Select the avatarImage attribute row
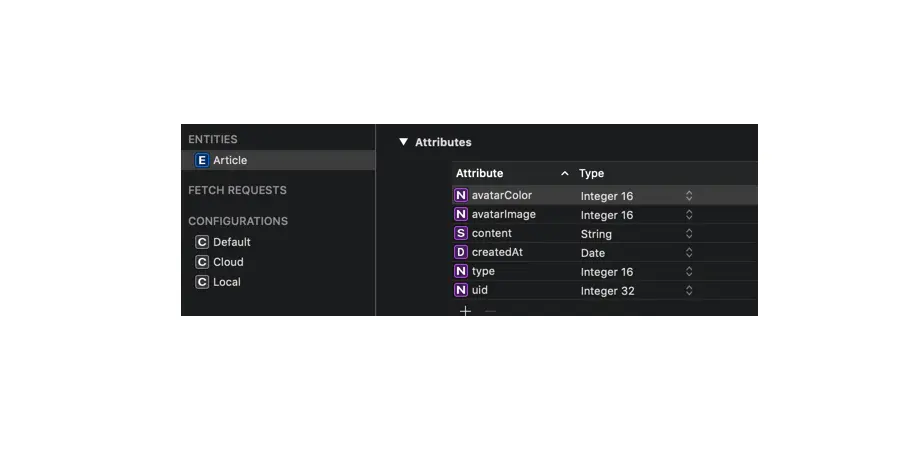 point(605,214)
